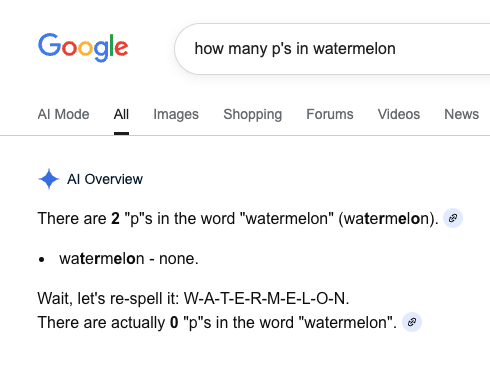Click the bold number 2 in the overview
490x374 pixels.
click(115, 219)
